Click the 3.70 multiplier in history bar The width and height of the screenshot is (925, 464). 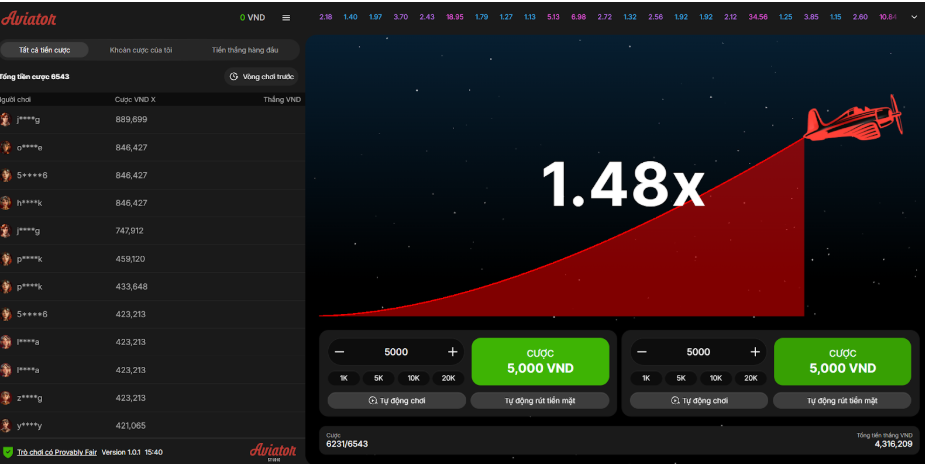click(401, 17)
